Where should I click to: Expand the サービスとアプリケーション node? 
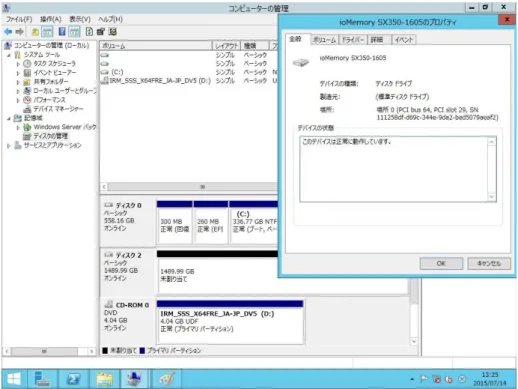tap(9, 146)
